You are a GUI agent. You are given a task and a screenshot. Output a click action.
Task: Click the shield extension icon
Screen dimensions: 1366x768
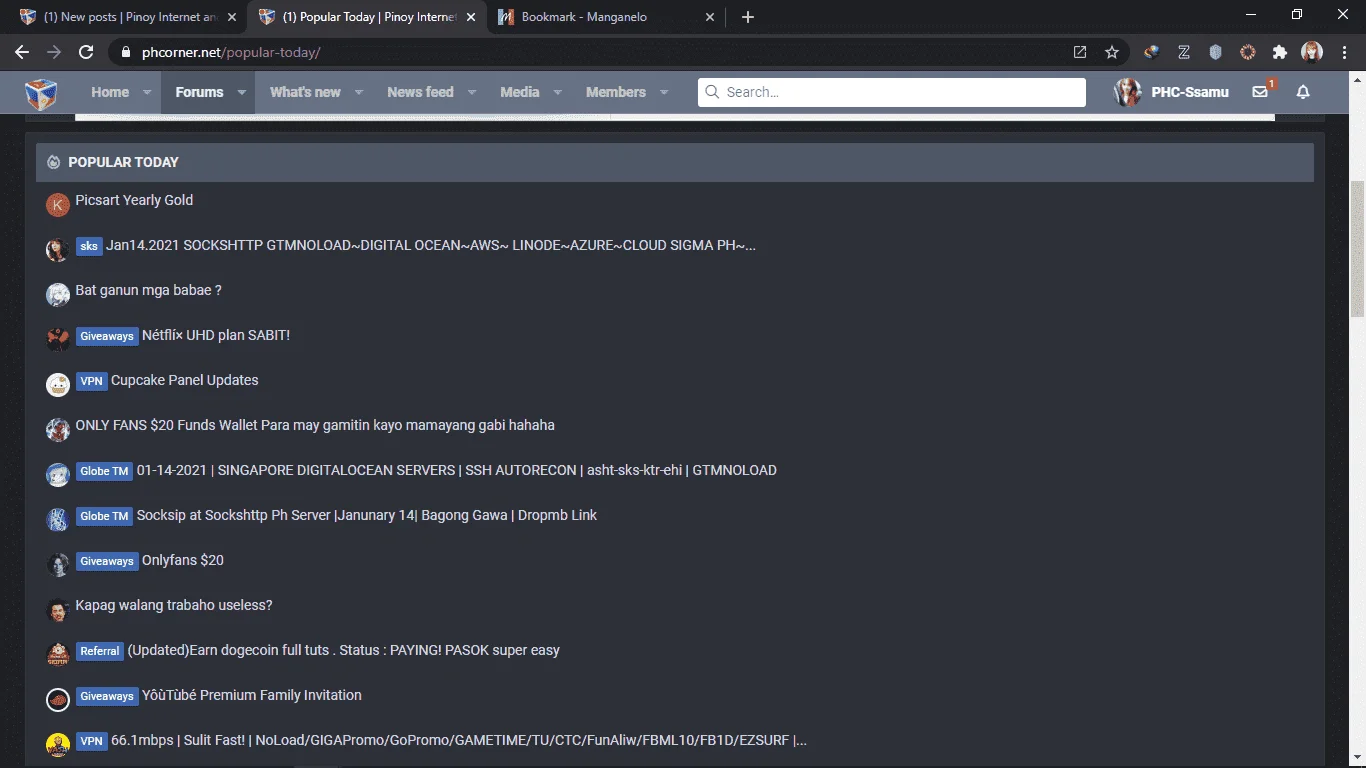1216,52
